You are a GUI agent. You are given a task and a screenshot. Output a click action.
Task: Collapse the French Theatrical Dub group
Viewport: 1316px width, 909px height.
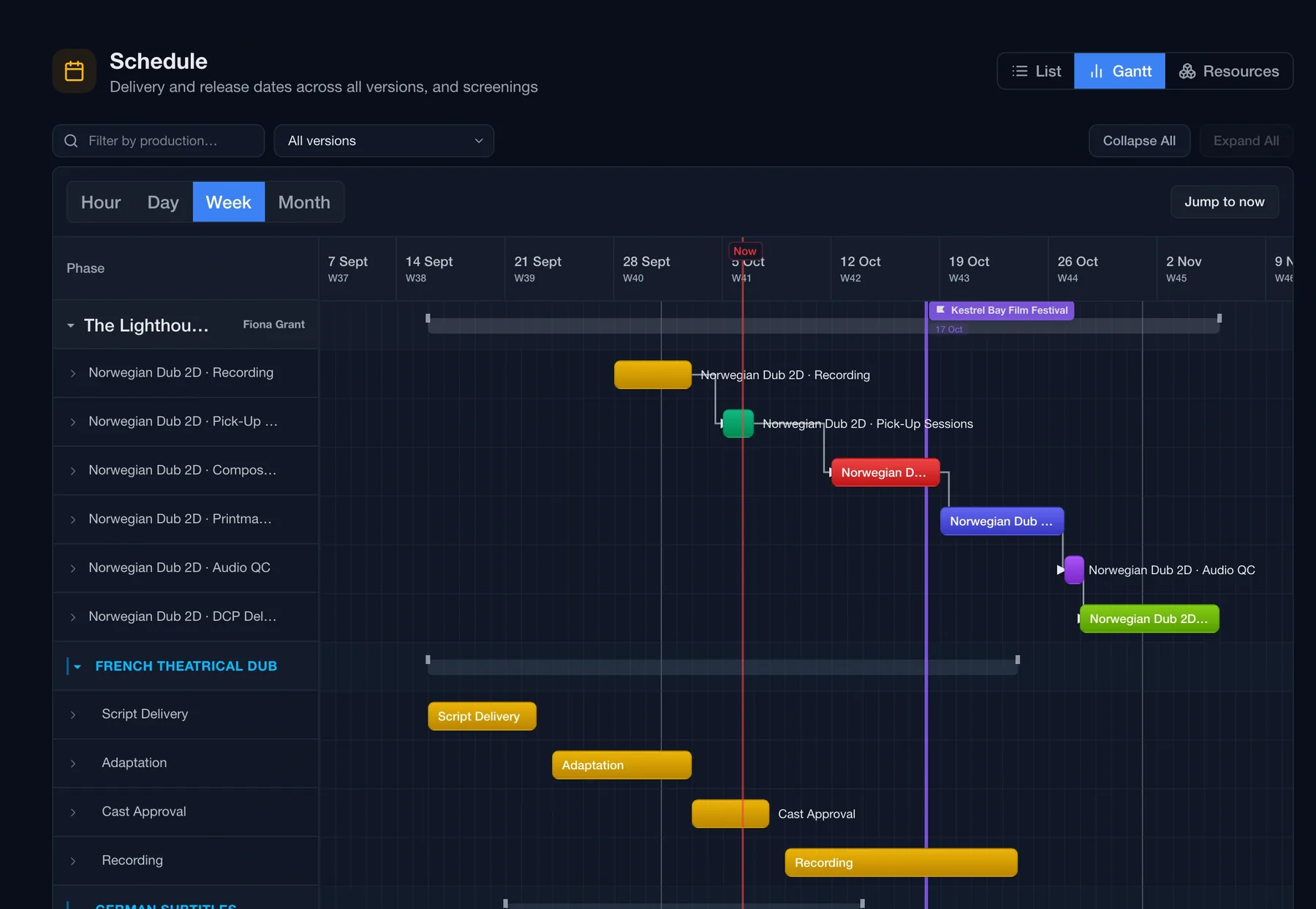77,666
